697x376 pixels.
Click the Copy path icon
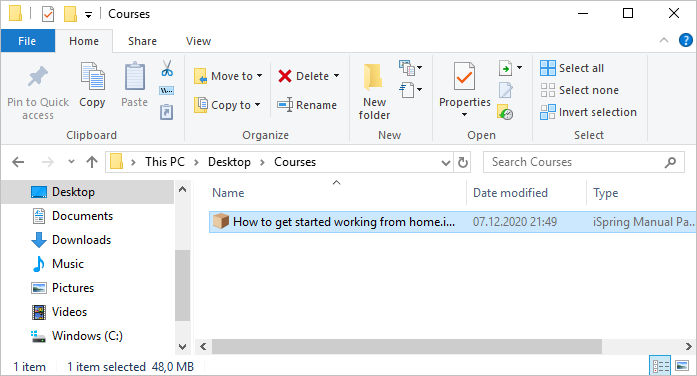tap(167, 91)
